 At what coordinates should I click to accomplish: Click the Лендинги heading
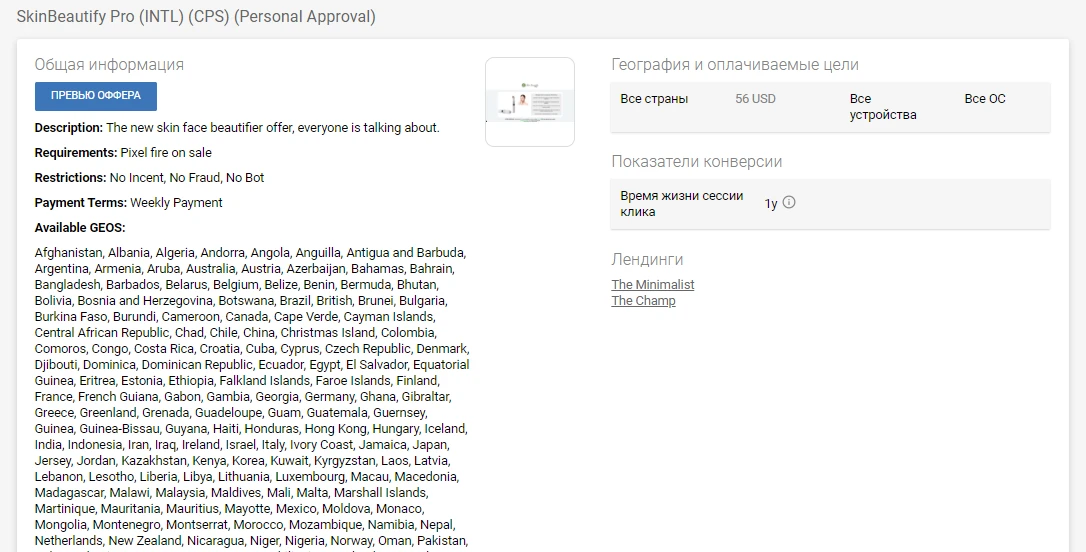pyautogui.click(x=647, y=260)
